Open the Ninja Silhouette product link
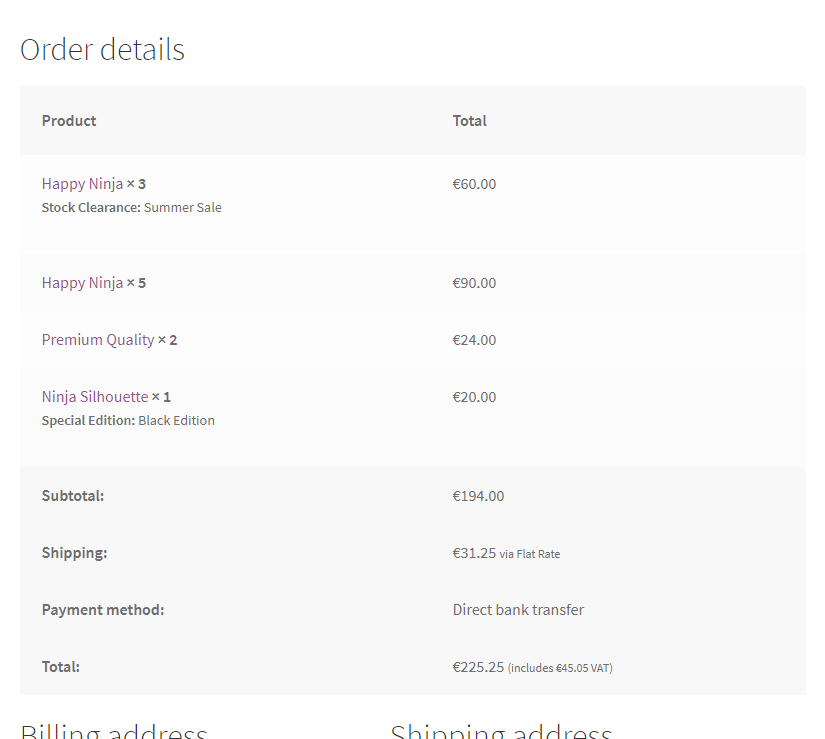 [x=95, y=397]
